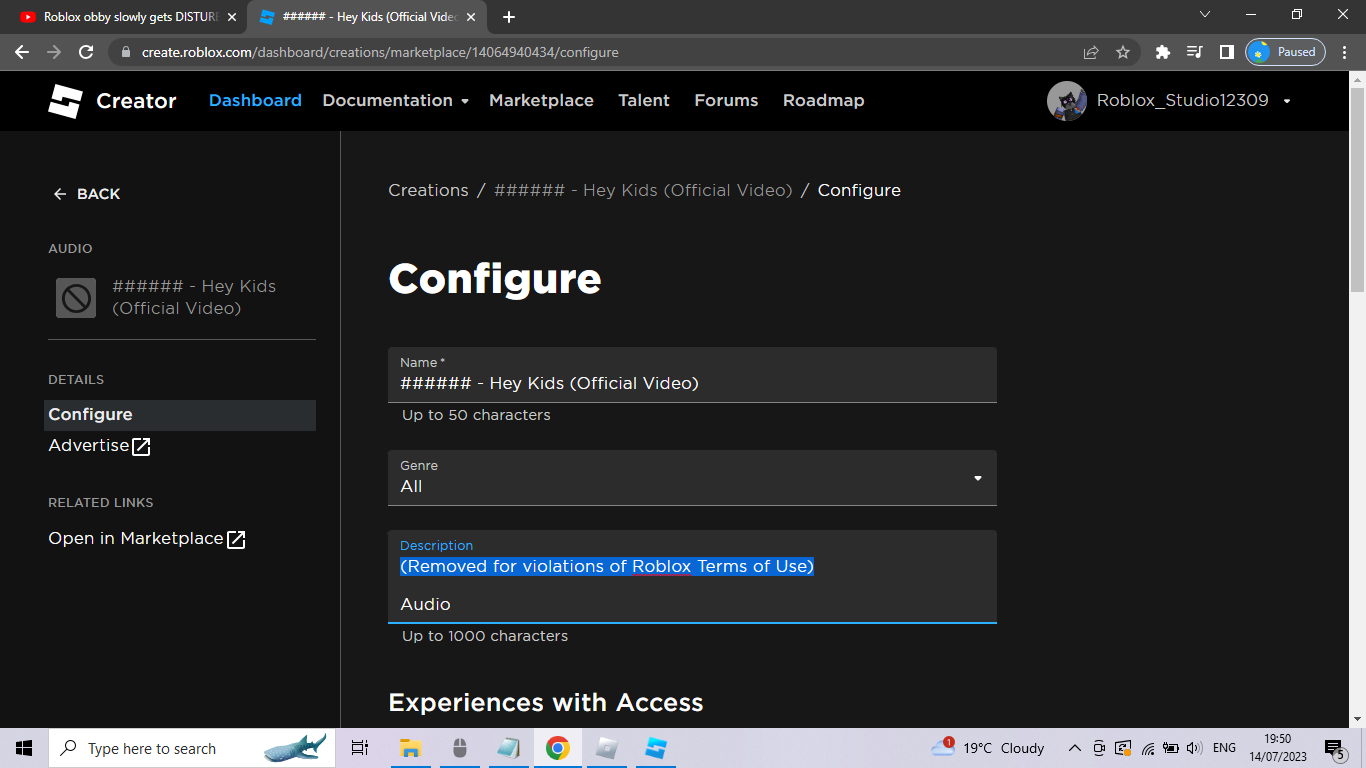Click the Description text area
The image size is (1366, 768).
[692, 577]
